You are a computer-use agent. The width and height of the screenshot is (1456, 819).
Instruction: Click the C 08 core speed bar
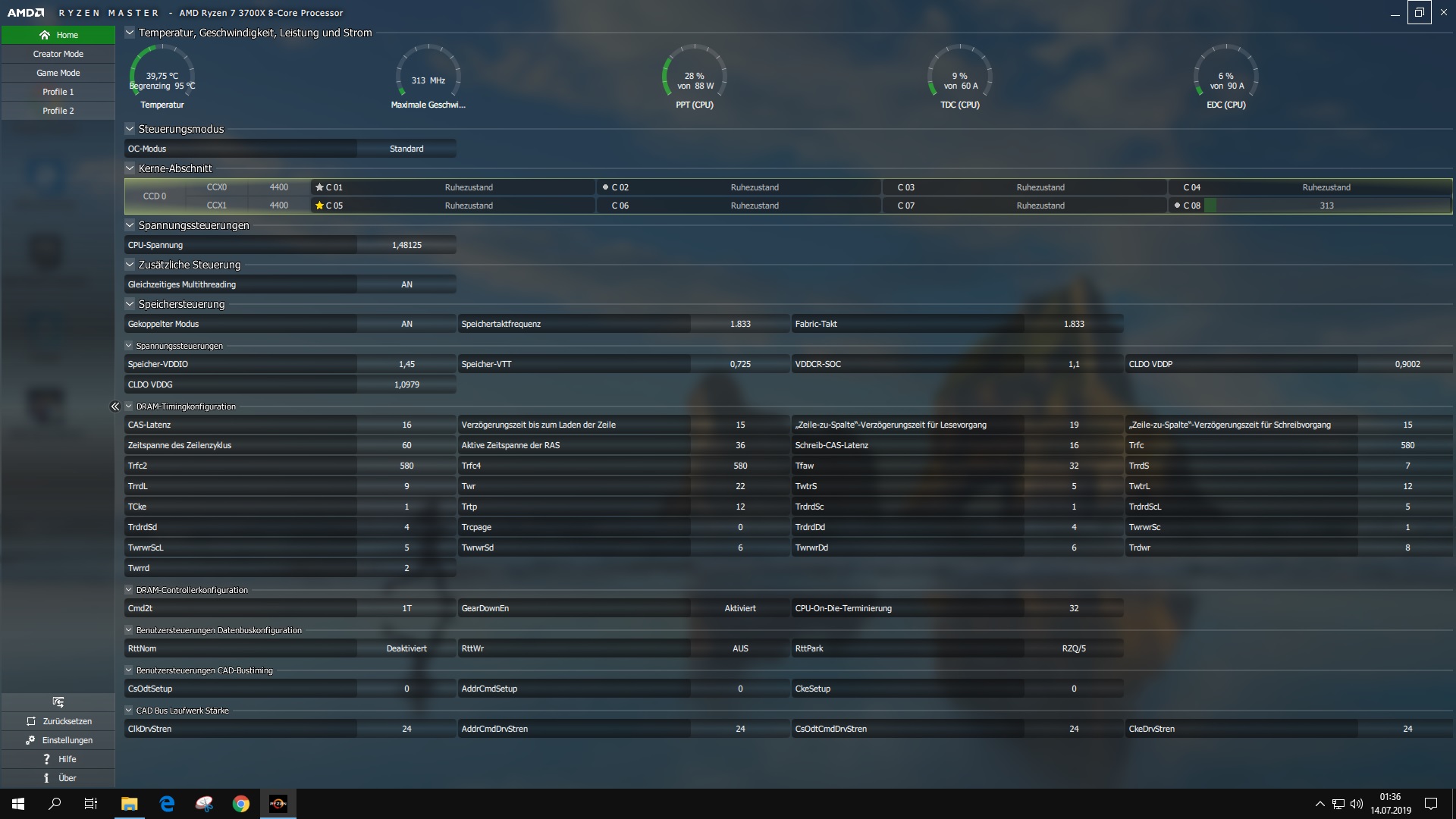click(1326, 206)
